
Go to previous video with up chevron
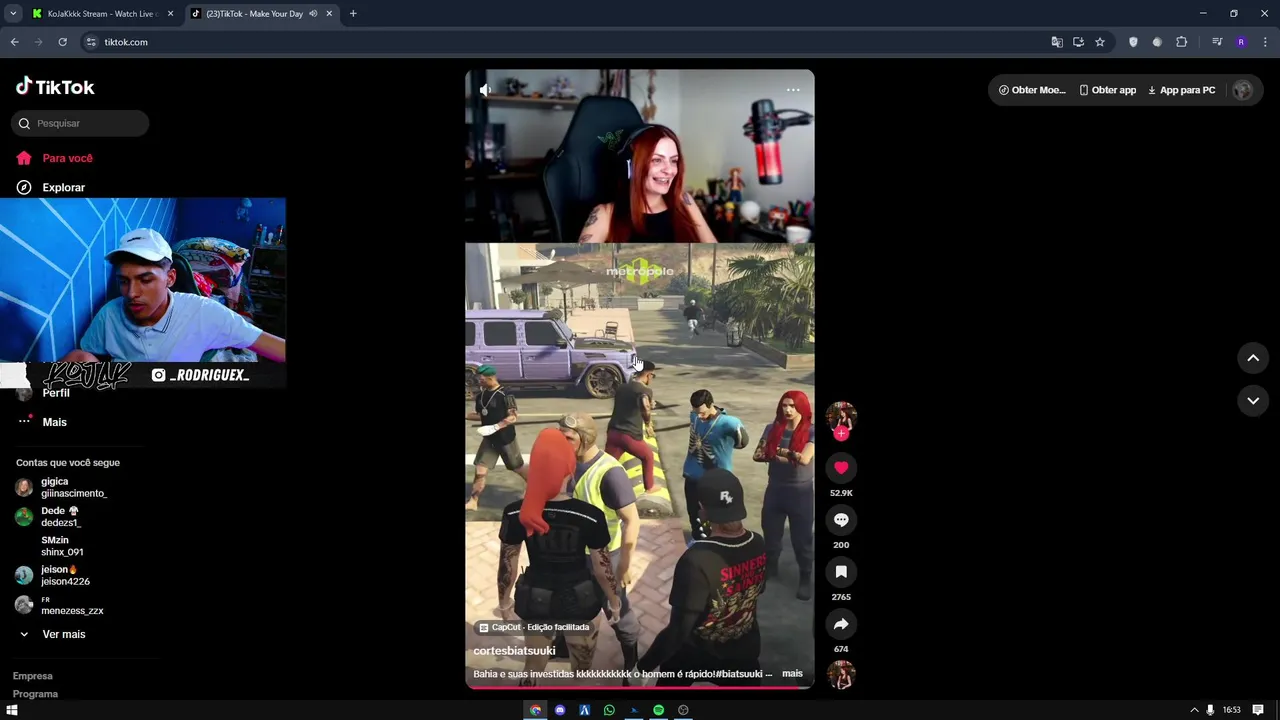tap(1253, 358)
